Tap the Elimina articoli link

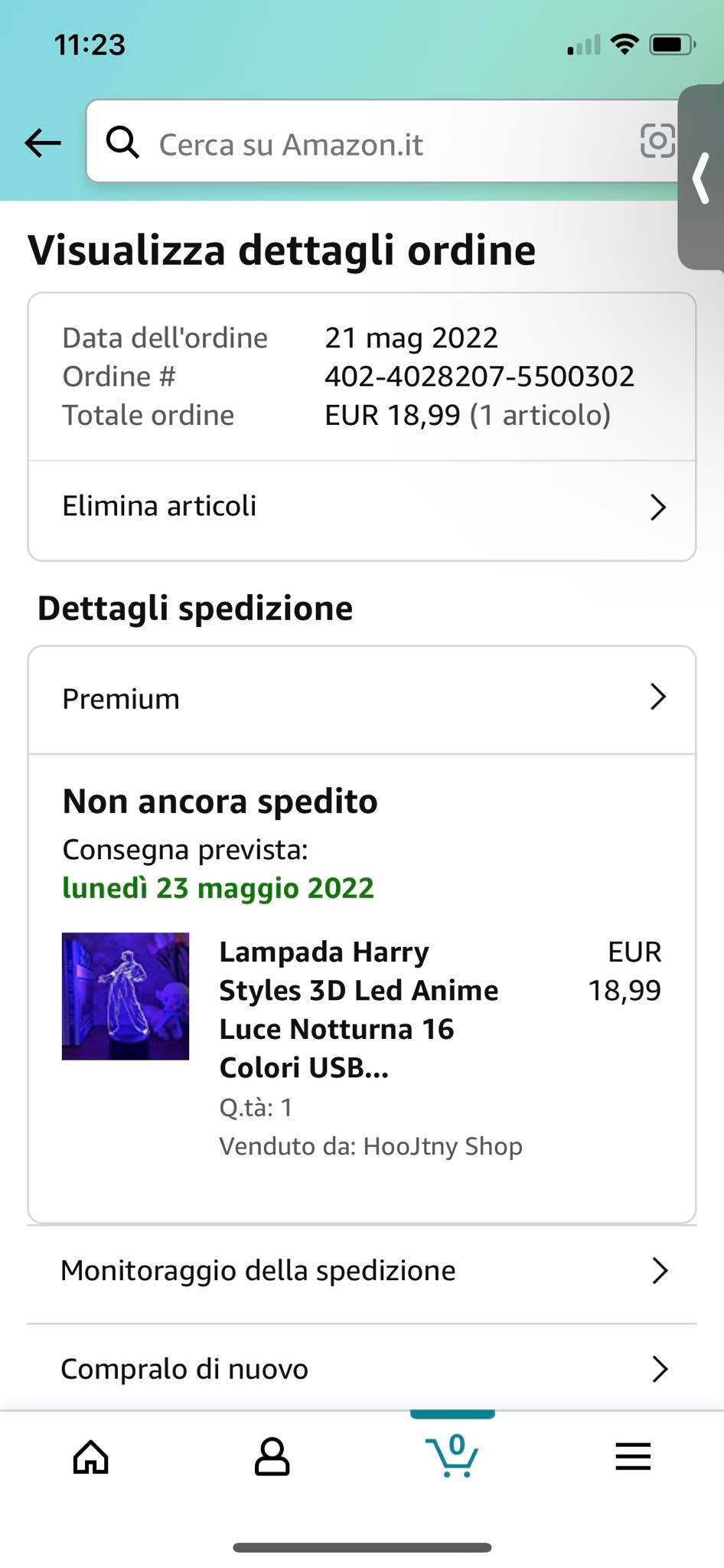click(159, 506)
